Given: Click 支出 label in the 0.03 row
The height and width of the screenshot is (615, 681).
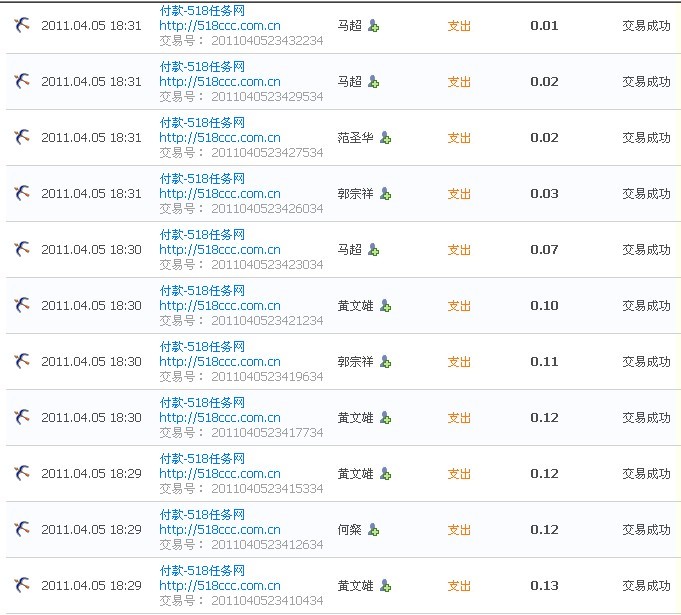Looking at the screenshot, I should (458, 194).
